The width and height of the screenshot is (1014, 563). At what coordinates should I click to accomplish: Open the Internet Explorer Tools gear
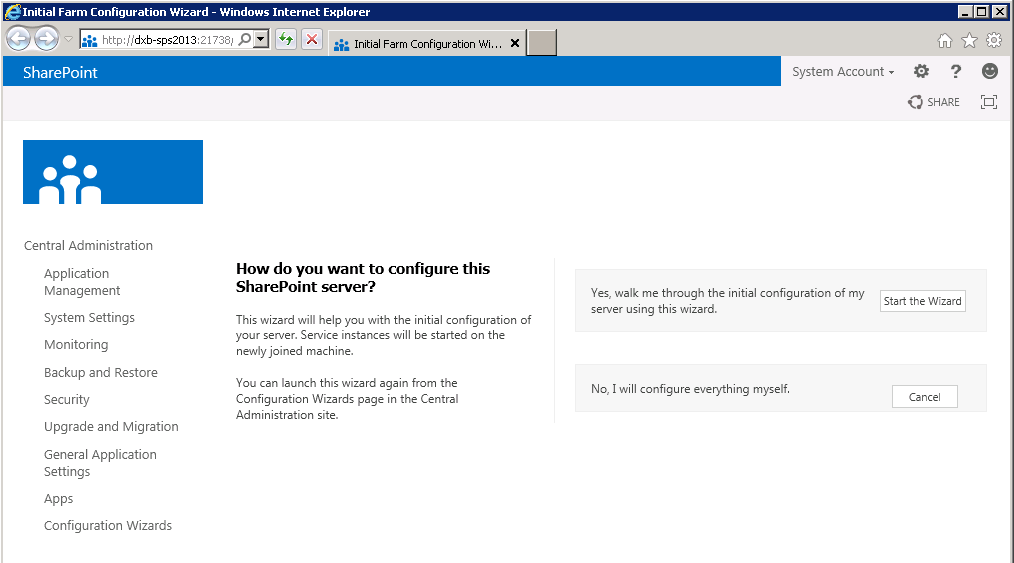coord(994,41)
